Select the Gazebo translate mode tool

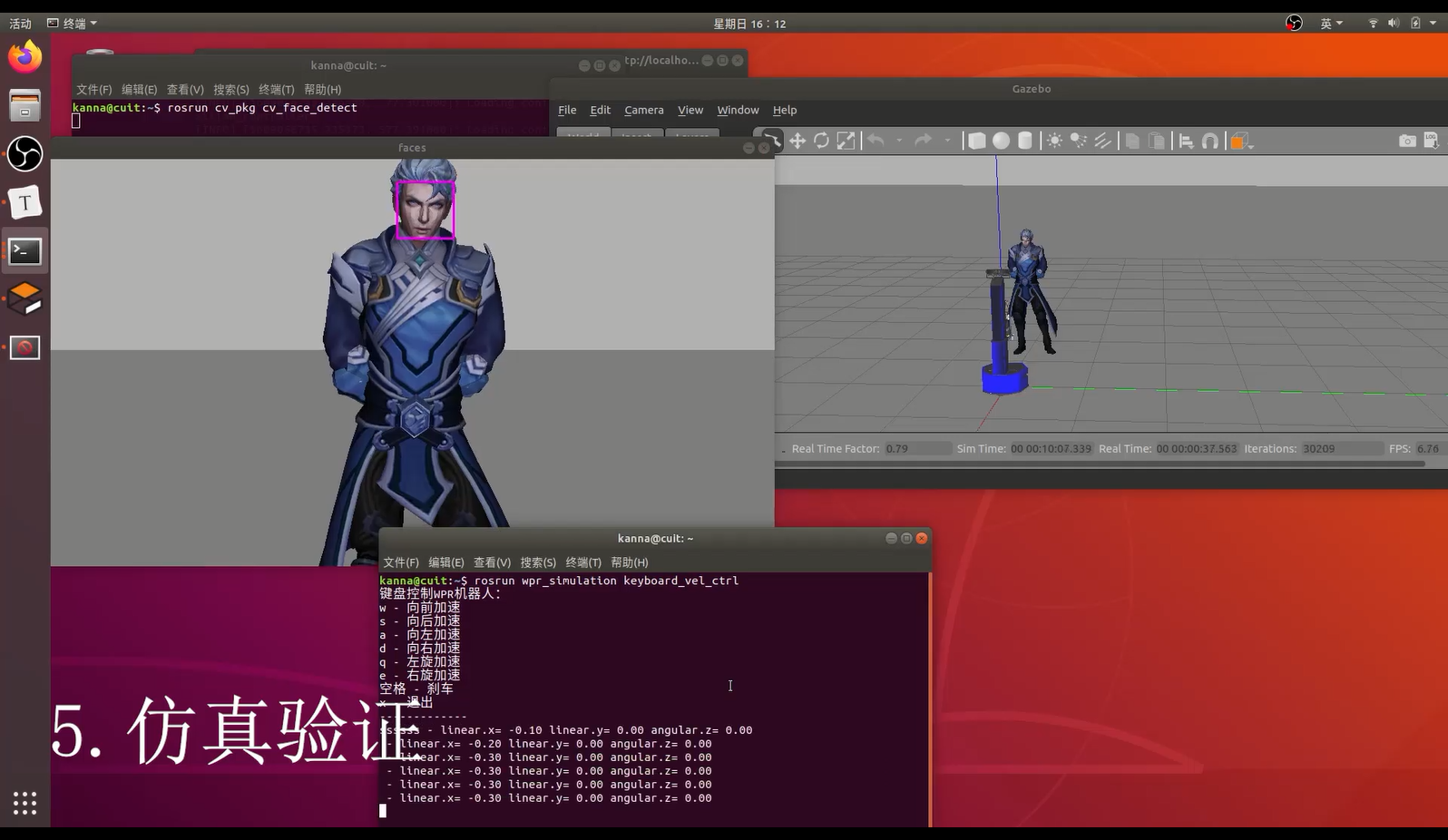(x=797, y=141)
